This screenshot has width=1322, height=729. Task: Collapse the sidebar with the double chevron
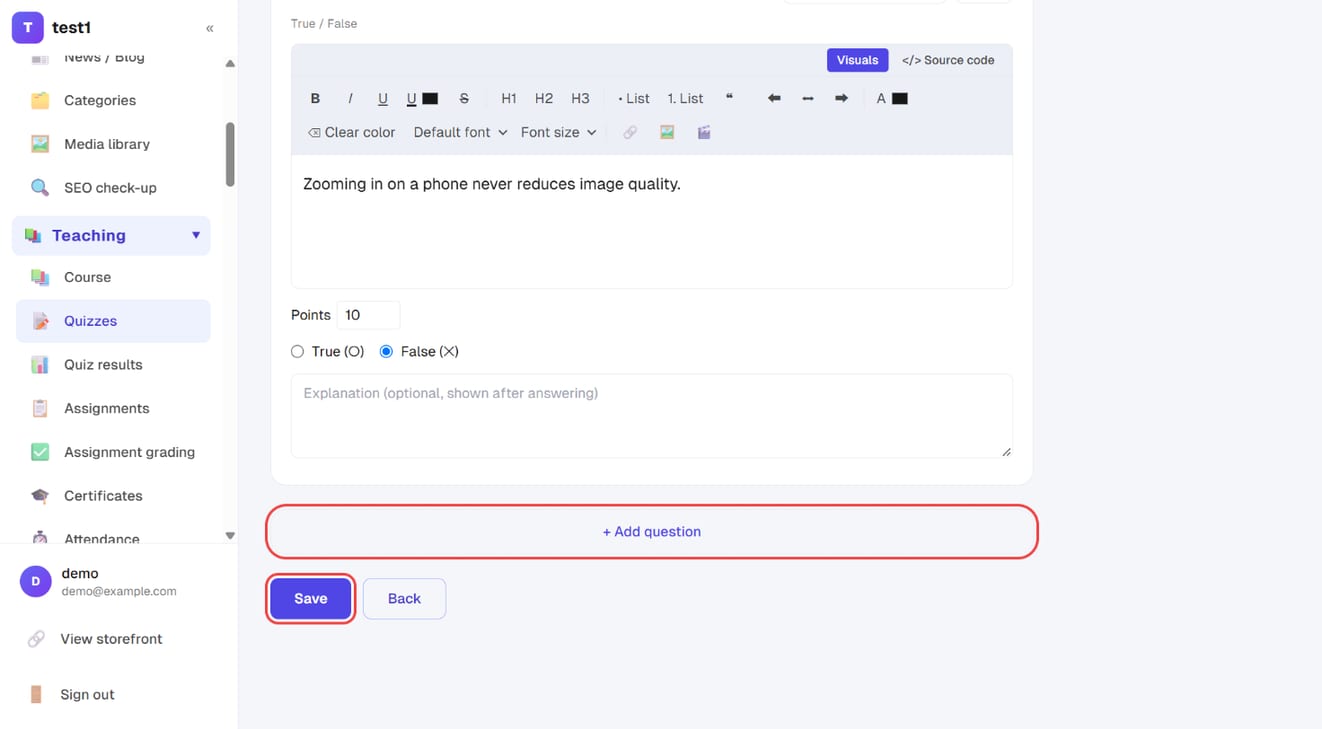click(x=210, y=28)
